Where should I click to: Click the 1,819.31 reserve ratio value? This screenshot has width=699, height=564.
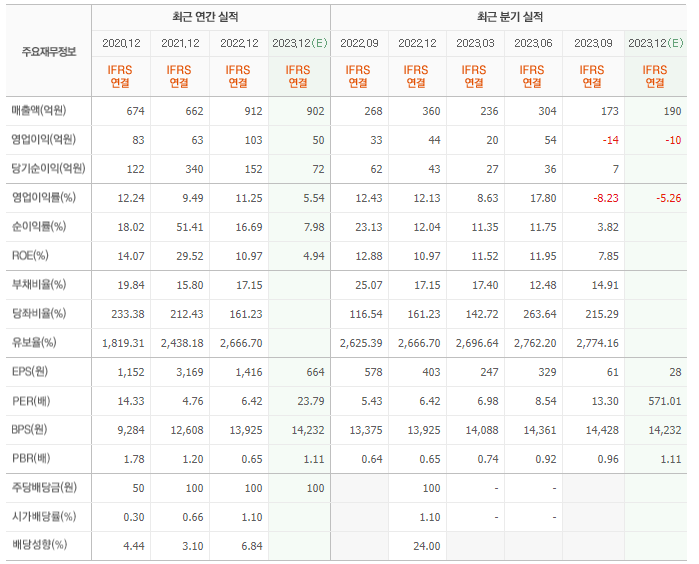(123, 343)
